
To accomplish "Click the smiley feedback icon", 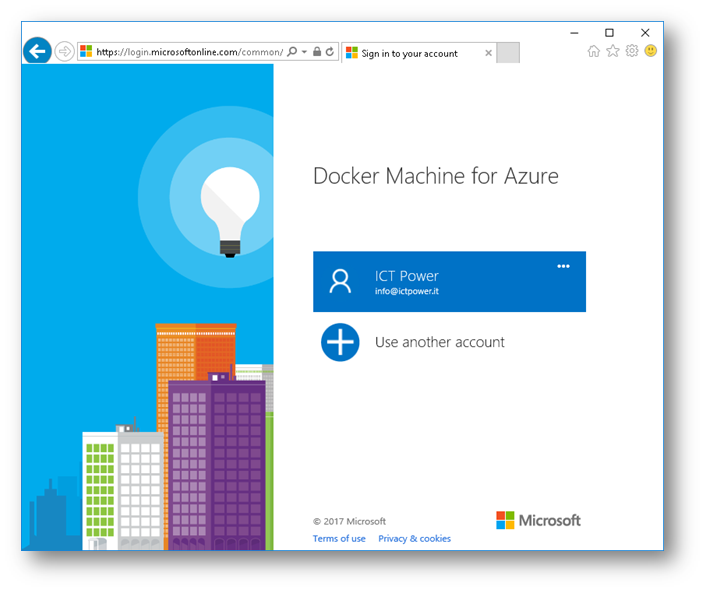I will [x=651, y=50].
